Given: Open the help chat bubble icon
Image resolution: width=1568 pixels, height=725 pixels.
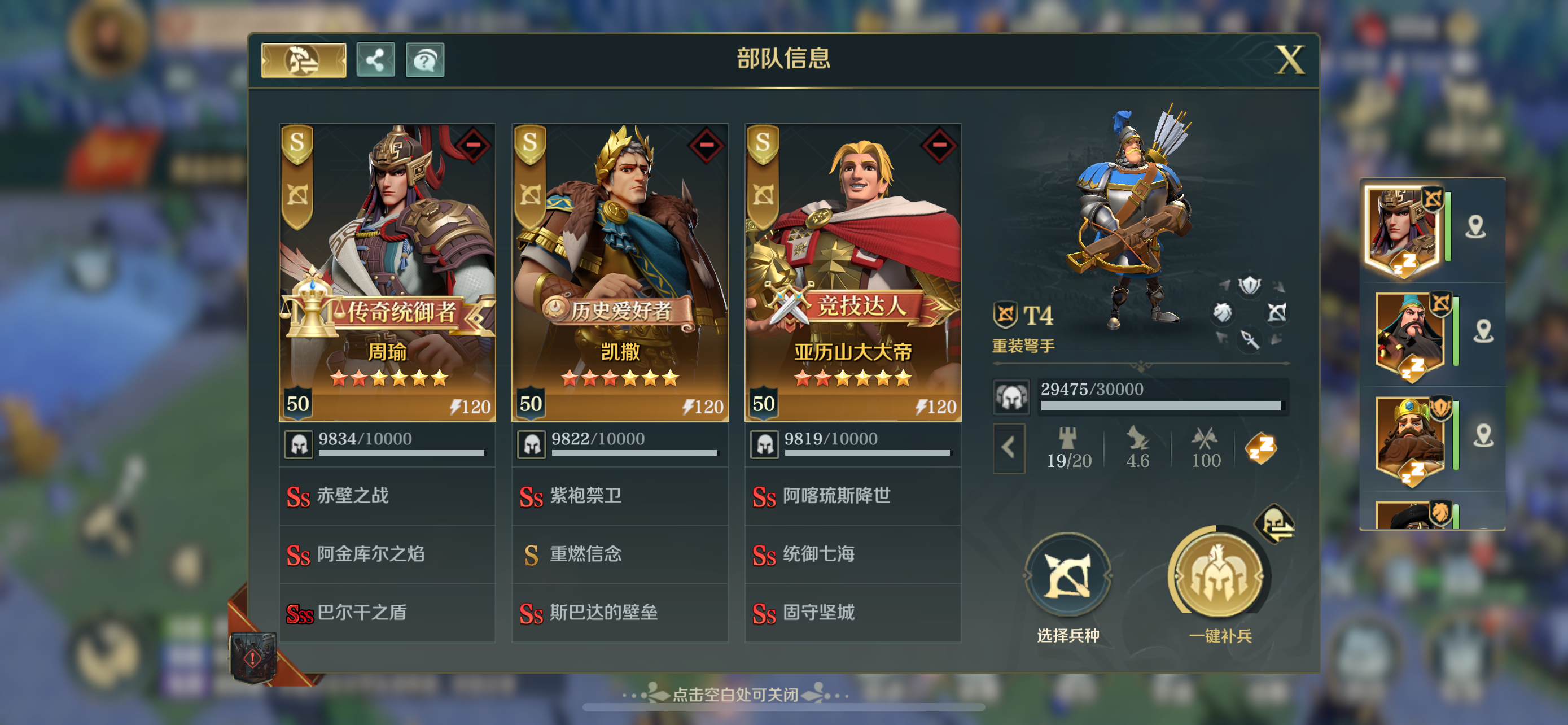Looking at the screenshot, I should coord(425,60).
